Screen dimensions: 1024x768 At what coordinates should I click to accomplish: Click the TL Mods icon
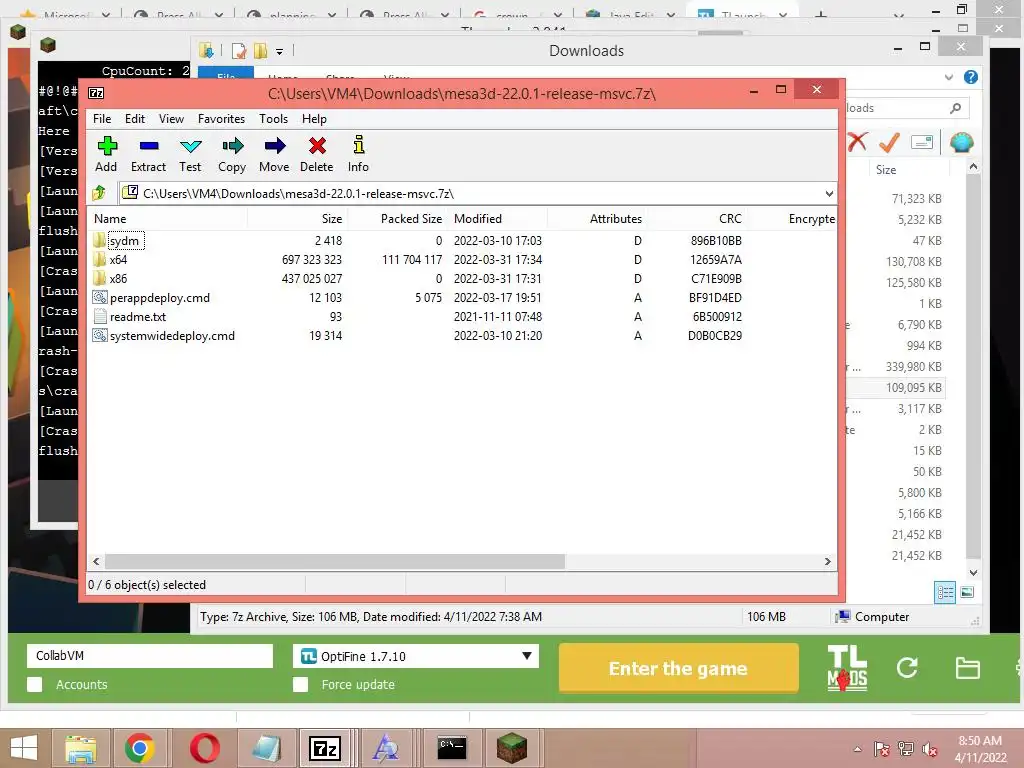(x=847, y=667)
